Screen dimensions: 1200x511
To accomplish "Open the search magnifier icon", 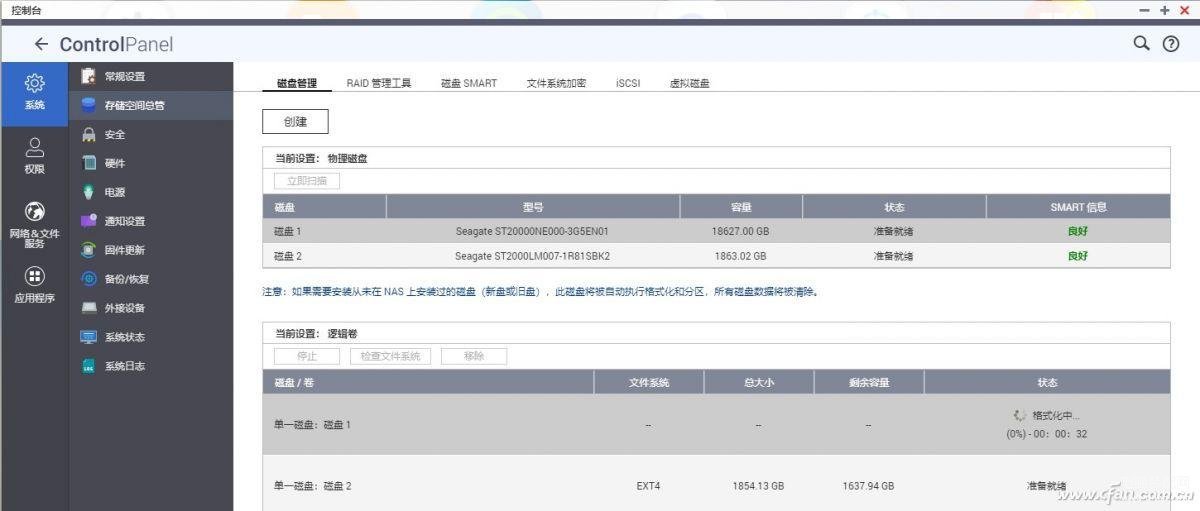I will (1141, 43).
